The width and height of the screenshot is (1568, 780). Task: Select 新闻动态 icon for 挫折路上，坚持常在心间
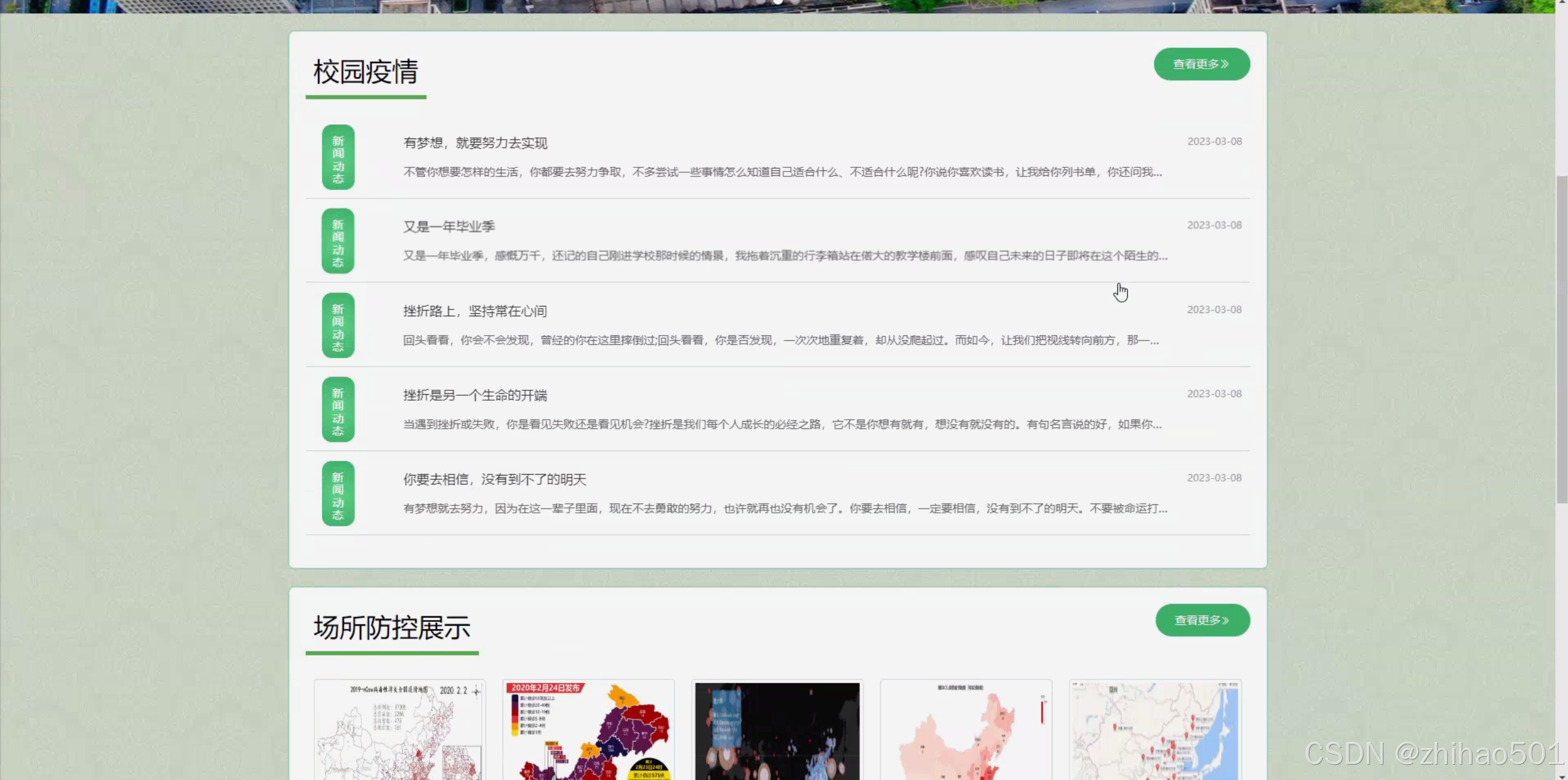pyautogui.click(x=337, y=325)
